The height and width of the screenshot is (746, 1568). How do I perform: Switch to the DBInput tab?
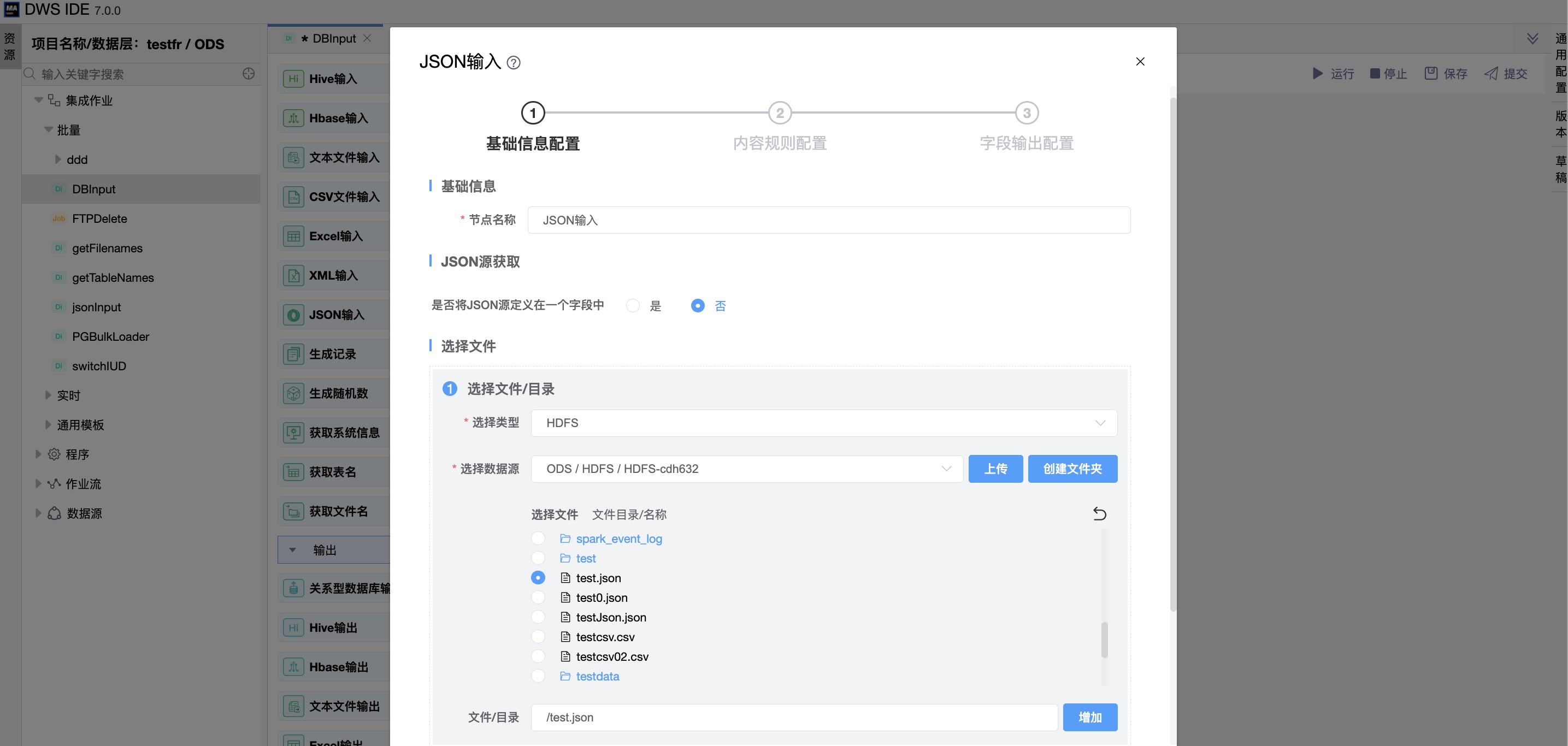[x=334, y=38]
